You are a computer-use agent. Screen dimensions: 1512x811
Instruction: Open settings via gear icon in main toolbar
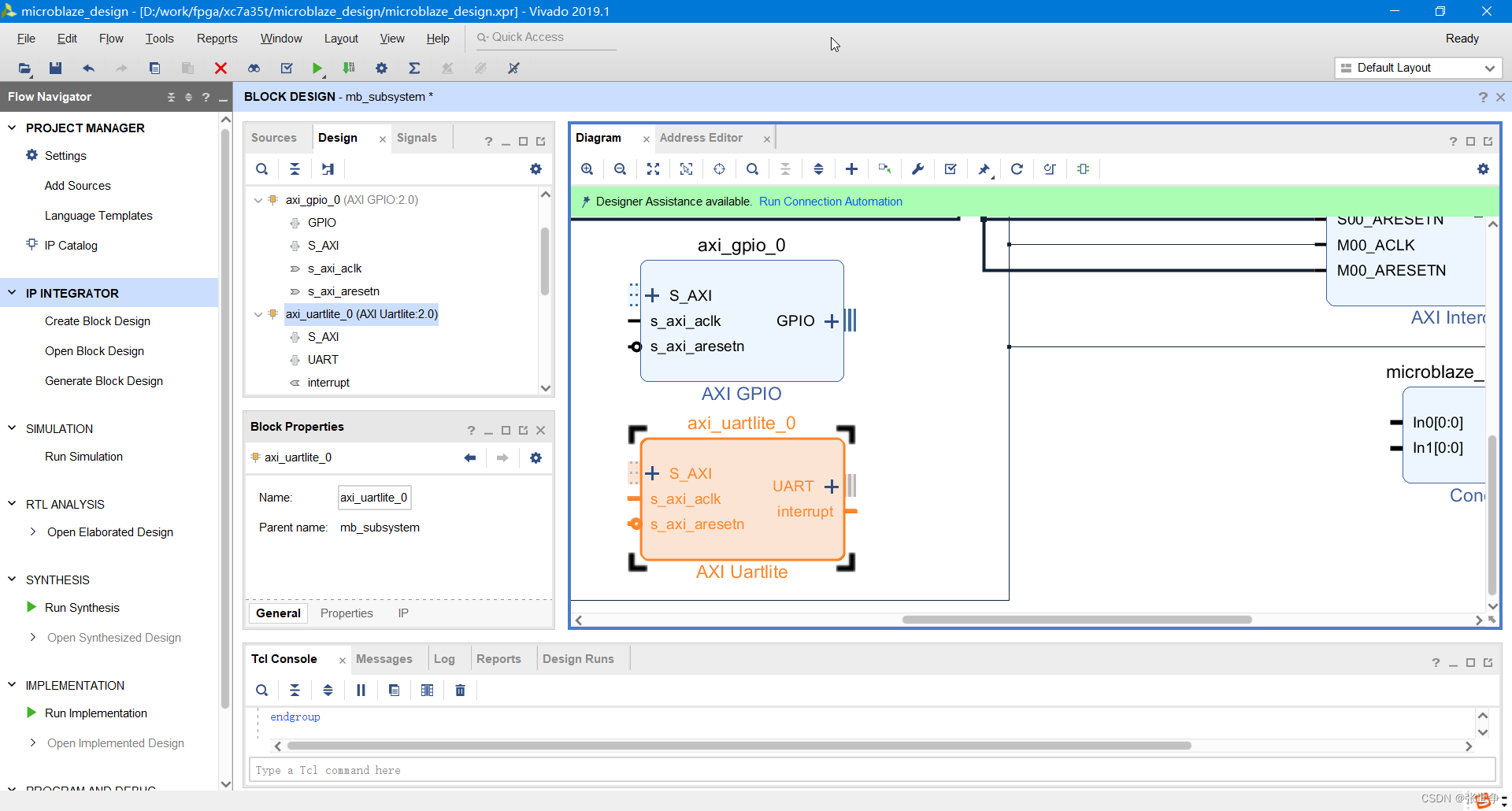pos(381,69)
